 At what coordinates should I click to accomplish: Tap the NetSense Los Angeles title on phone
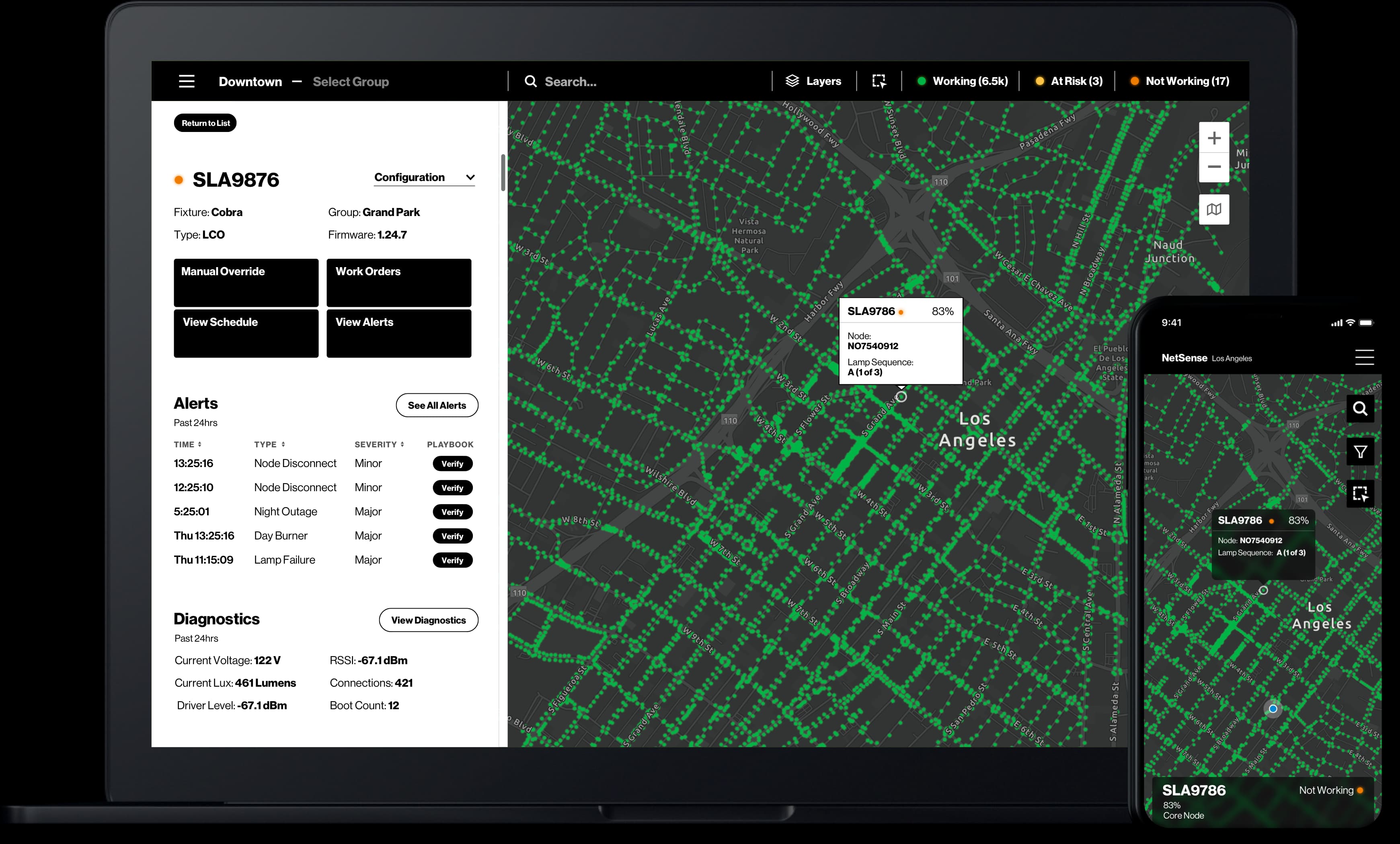1206,358
